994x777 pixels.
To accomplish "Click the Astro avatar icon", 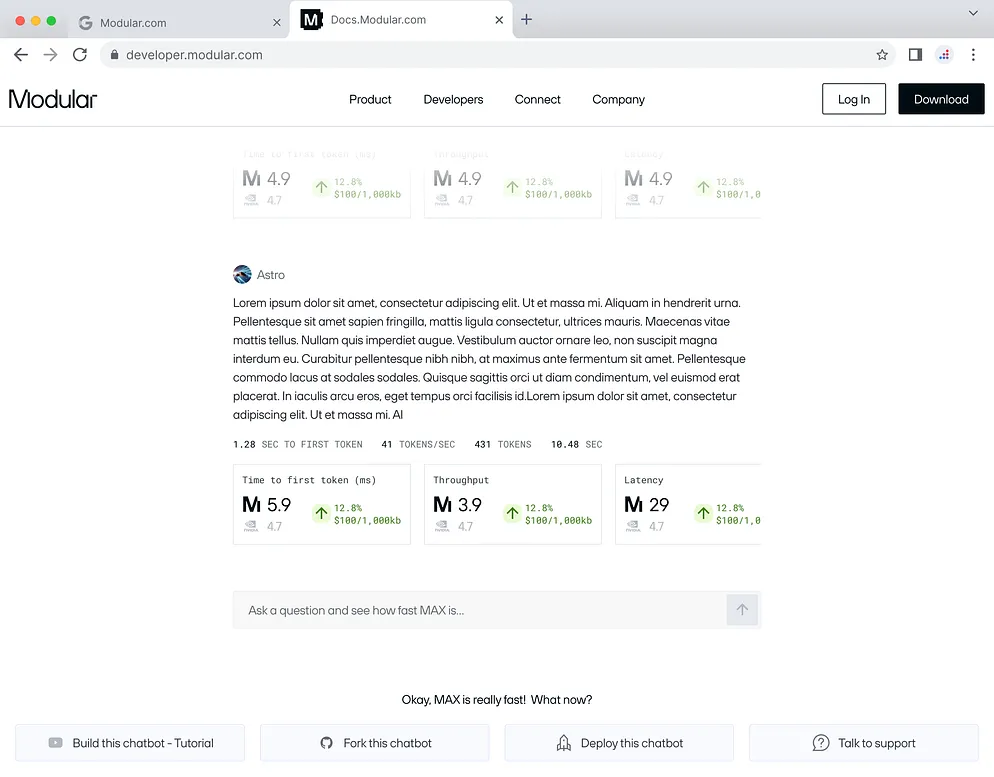I will tap(242, 274).
